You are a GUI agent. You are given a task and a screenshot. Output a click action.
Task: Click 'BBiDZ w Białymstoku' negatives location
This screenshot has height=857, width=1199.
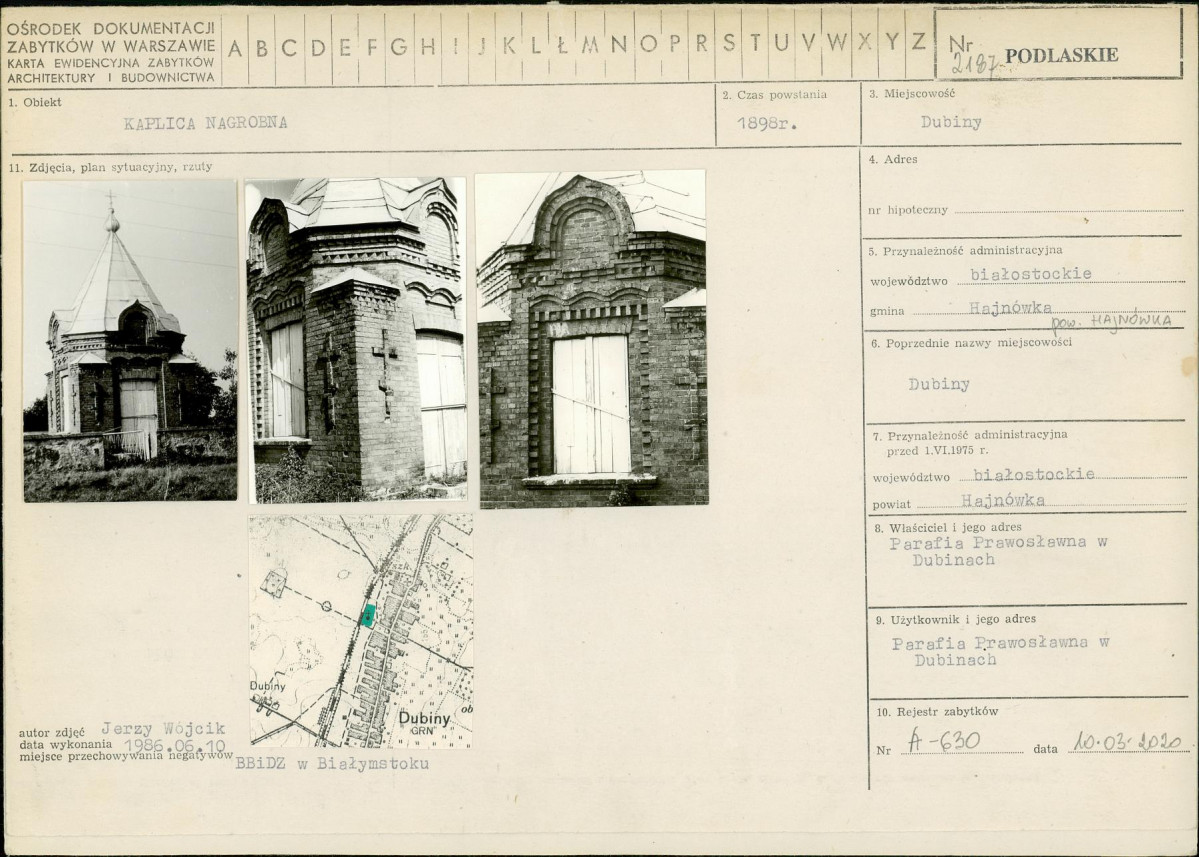tap(332, 763)
